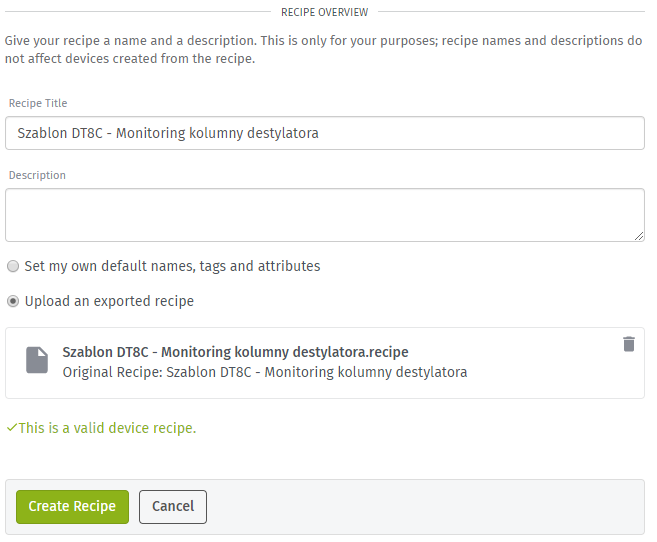Click the green checkmark validation icon

click(x=12, y=428)
